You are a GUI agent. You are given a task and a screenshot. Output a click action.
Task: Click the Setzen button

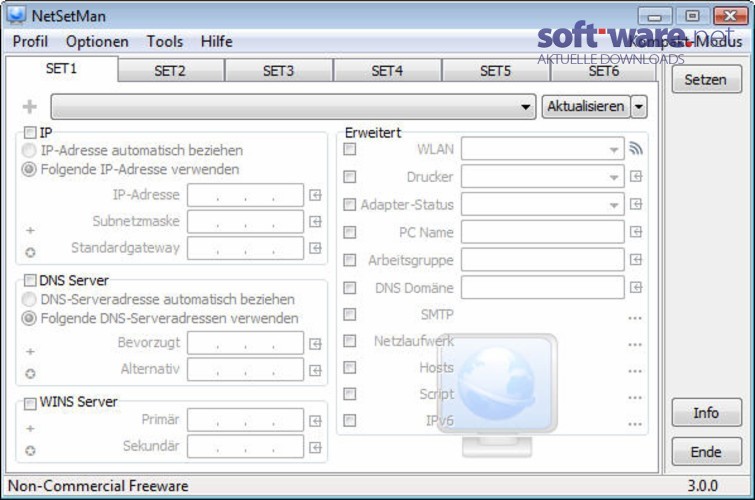[706, 79]
